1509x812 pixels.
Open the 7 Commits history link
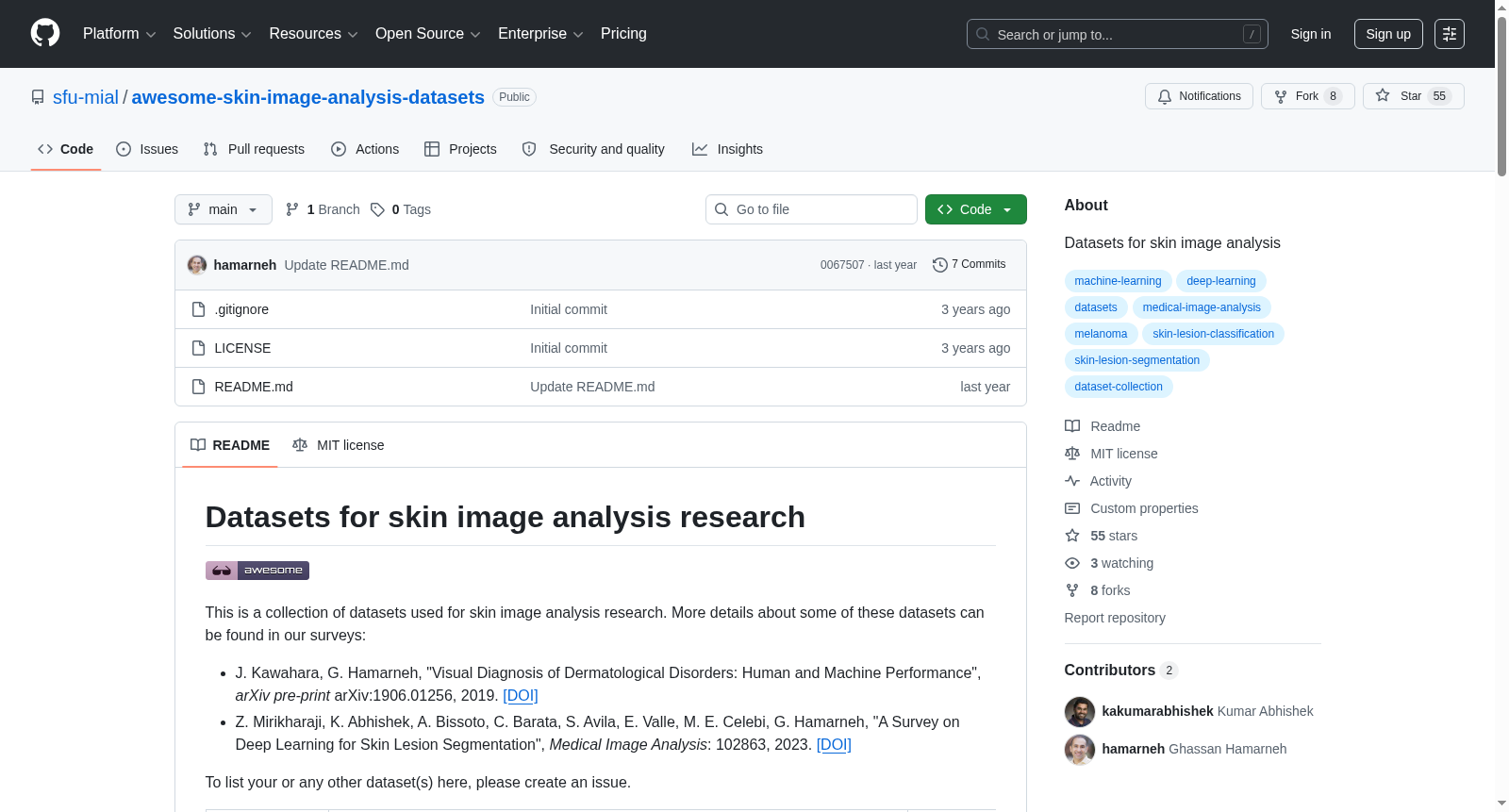tap(970, 264)
